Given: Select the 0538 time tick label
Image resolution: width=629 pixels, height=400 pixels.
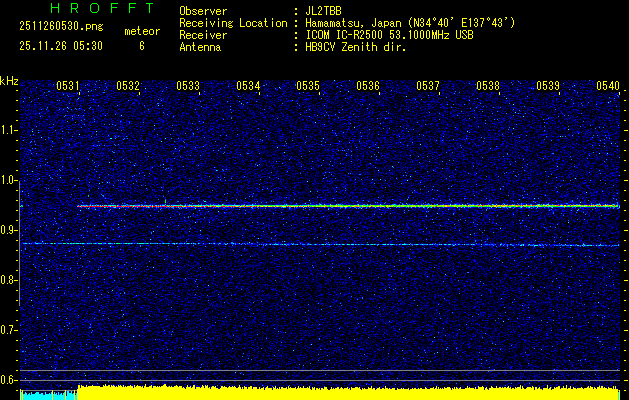Looking at the screenshot, I should pos(488,87).
